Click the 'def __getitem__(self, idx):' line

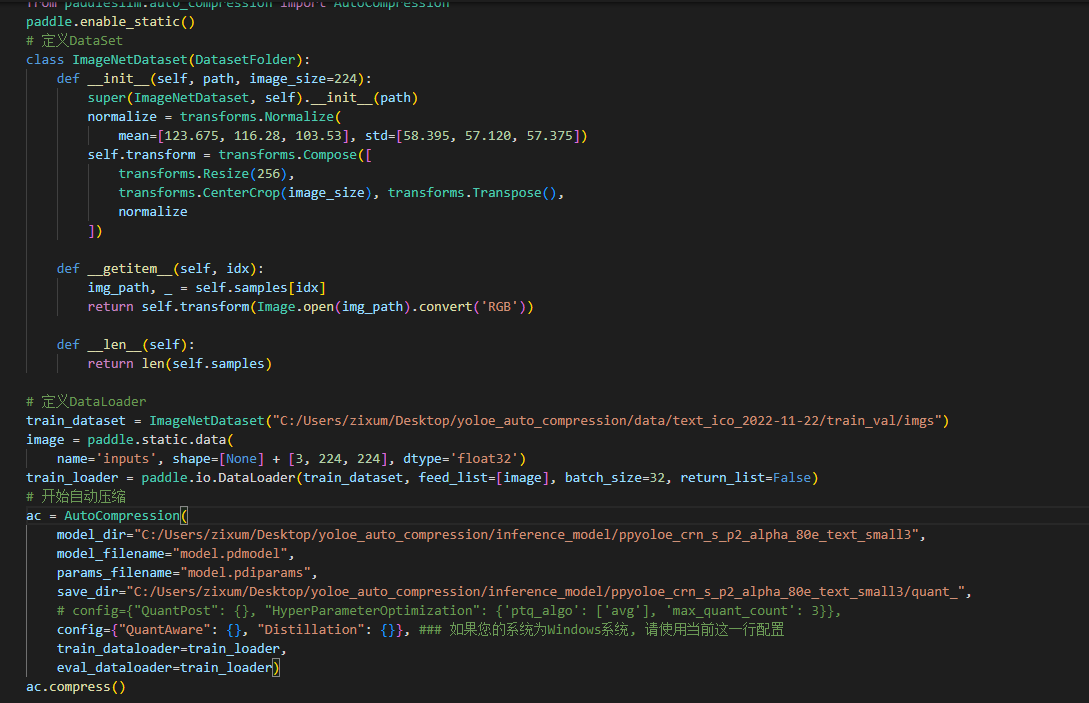point(160,268)
